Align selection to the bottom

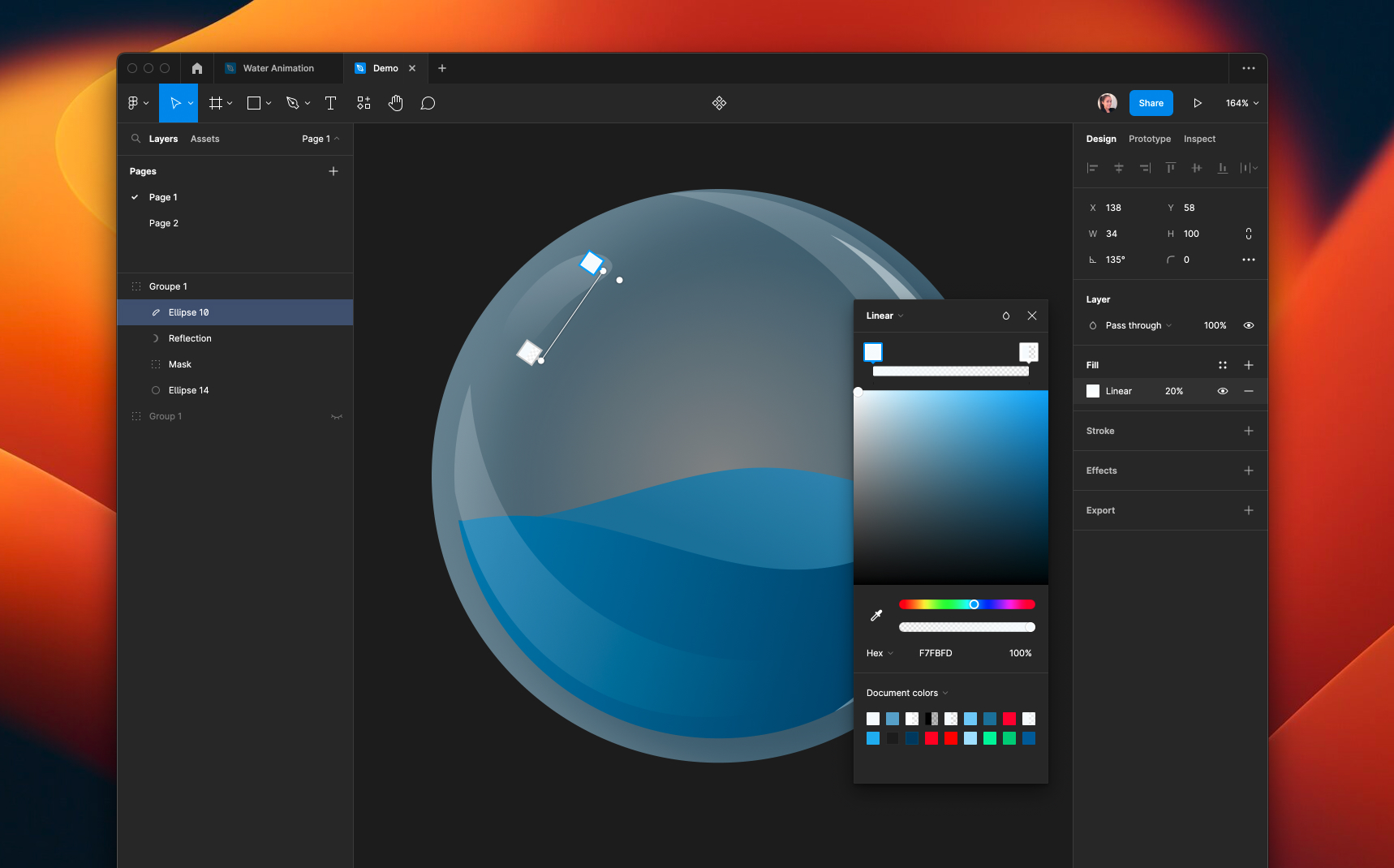click(x=1223, y=168)
